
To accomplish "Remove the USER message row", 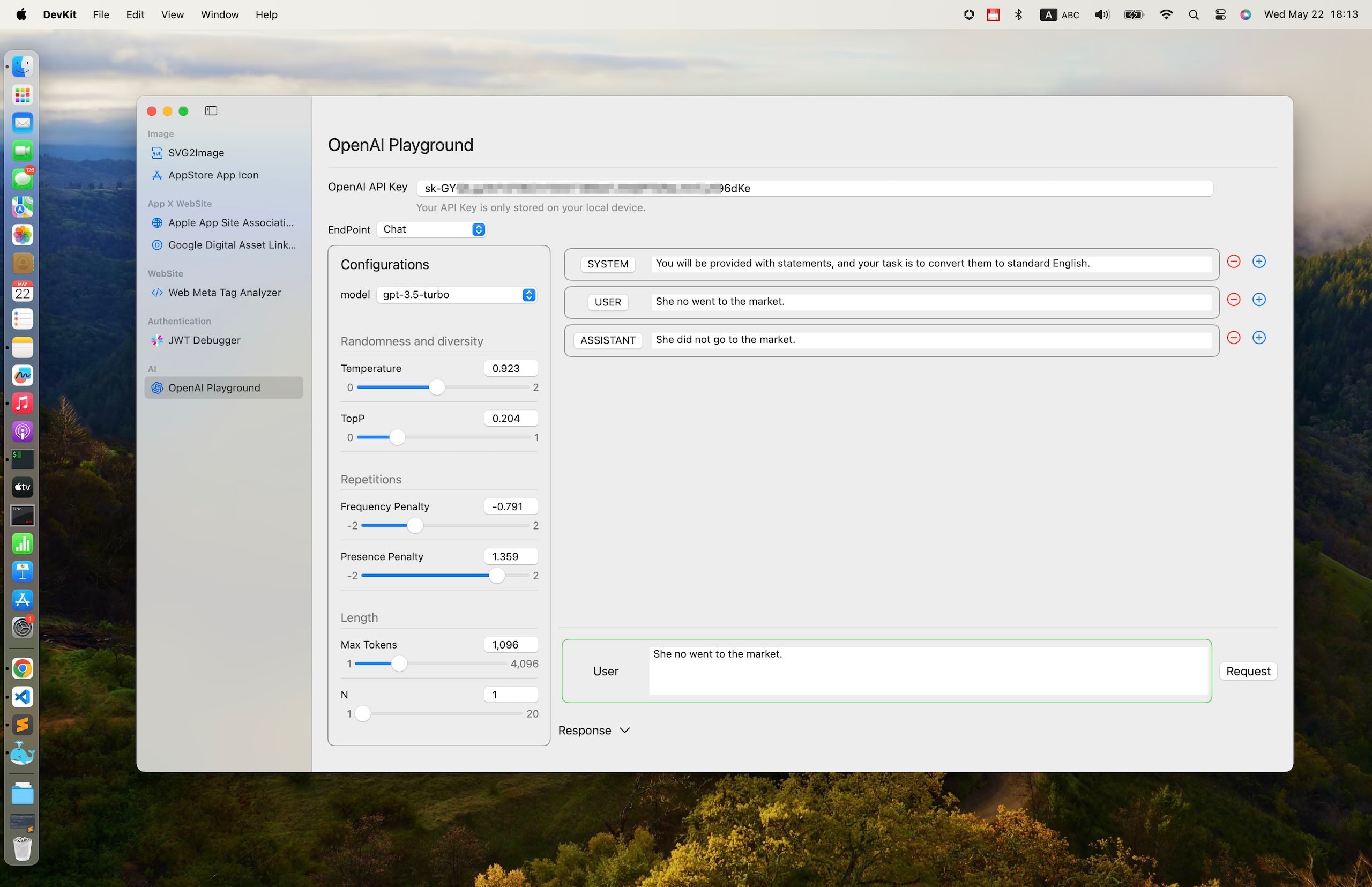I will tap(1233, 300).
